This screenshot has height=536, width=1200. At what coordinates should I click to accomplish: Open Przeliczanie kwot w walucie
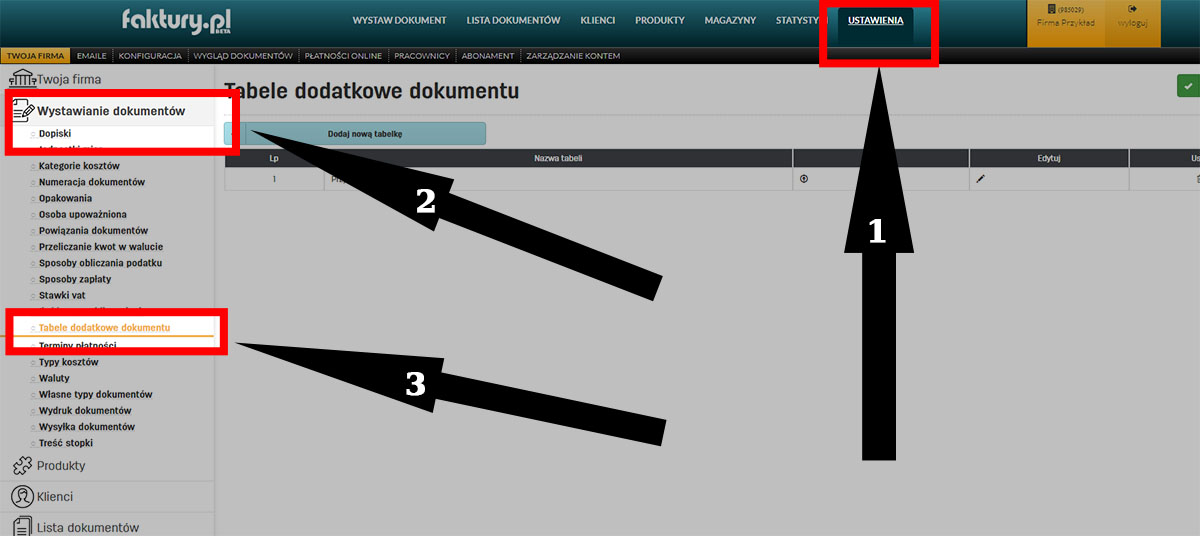pos(101,246)
